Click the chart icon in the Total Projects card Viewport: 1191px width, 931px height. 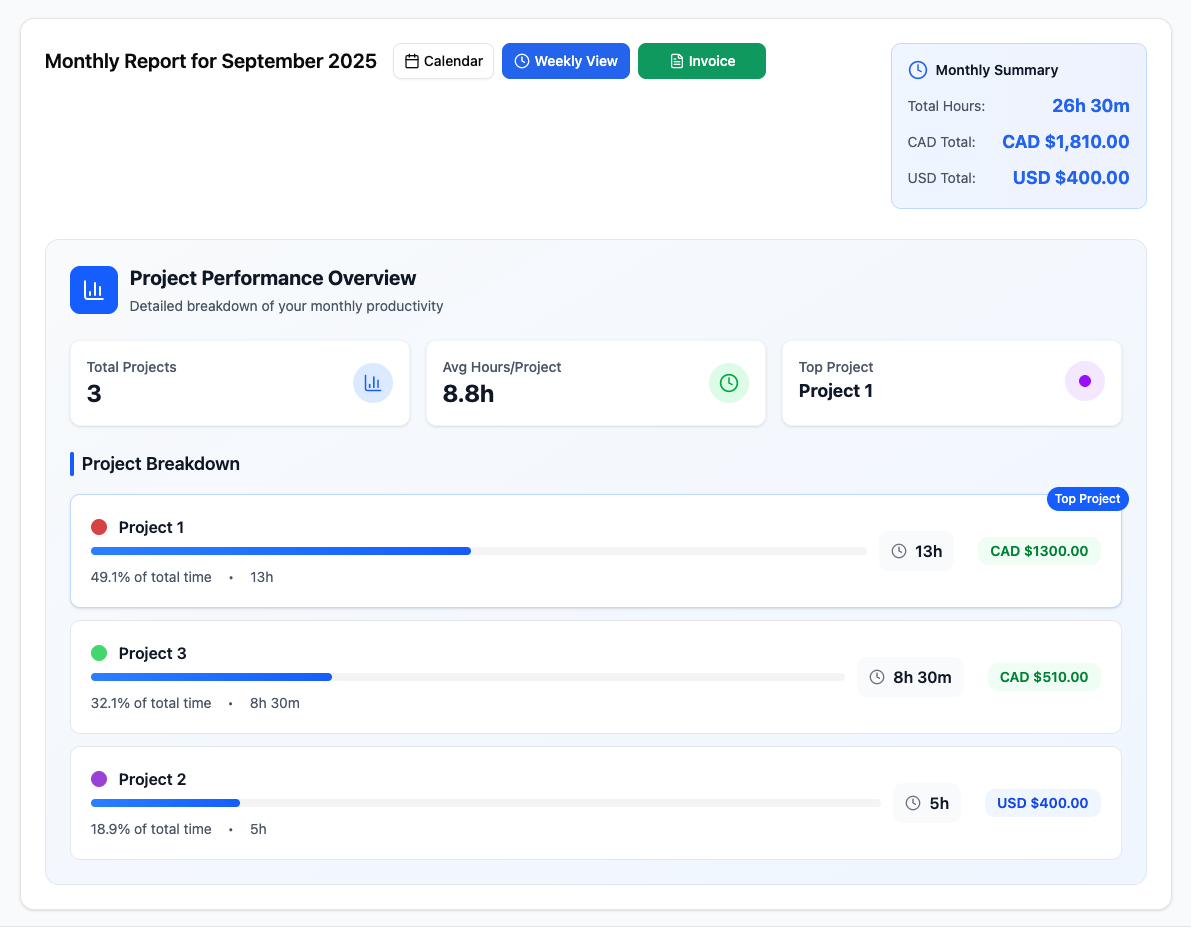click(x=373, y=383)
